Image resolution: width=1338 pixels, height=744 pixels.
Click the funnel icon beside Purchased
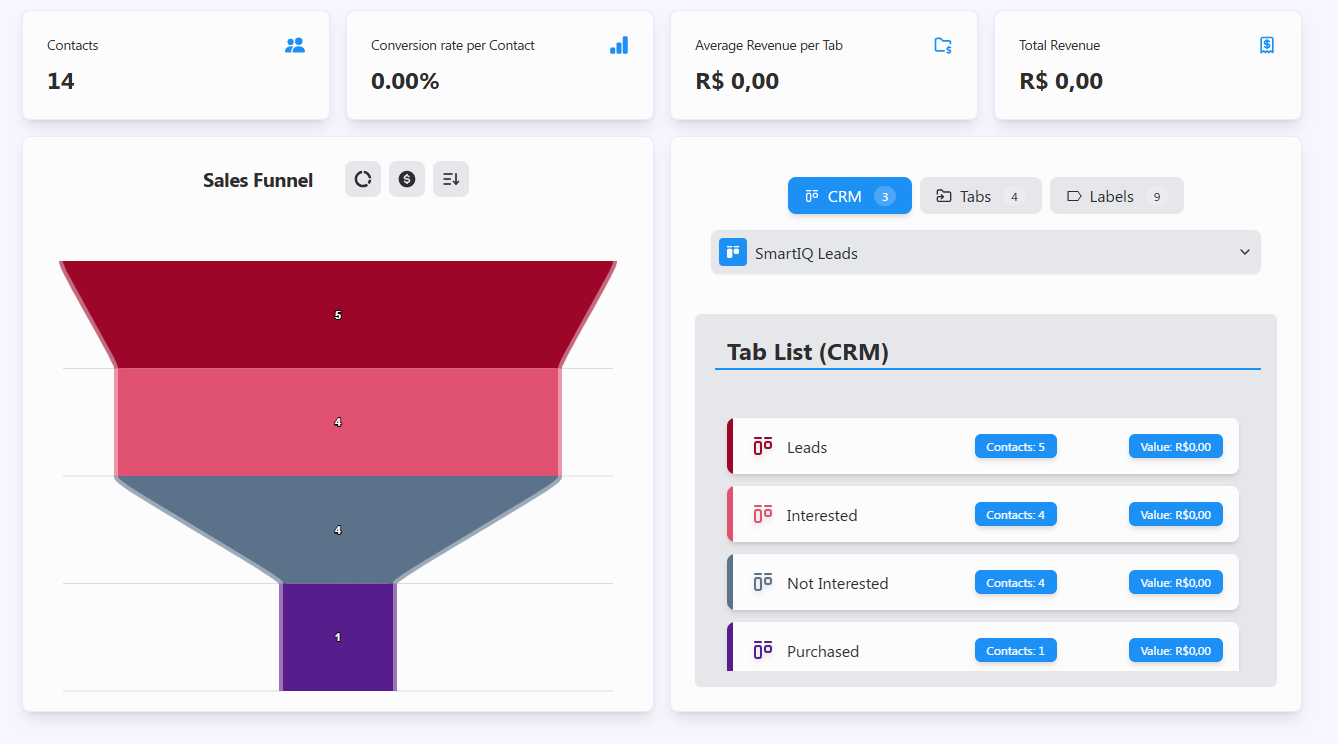761,650
